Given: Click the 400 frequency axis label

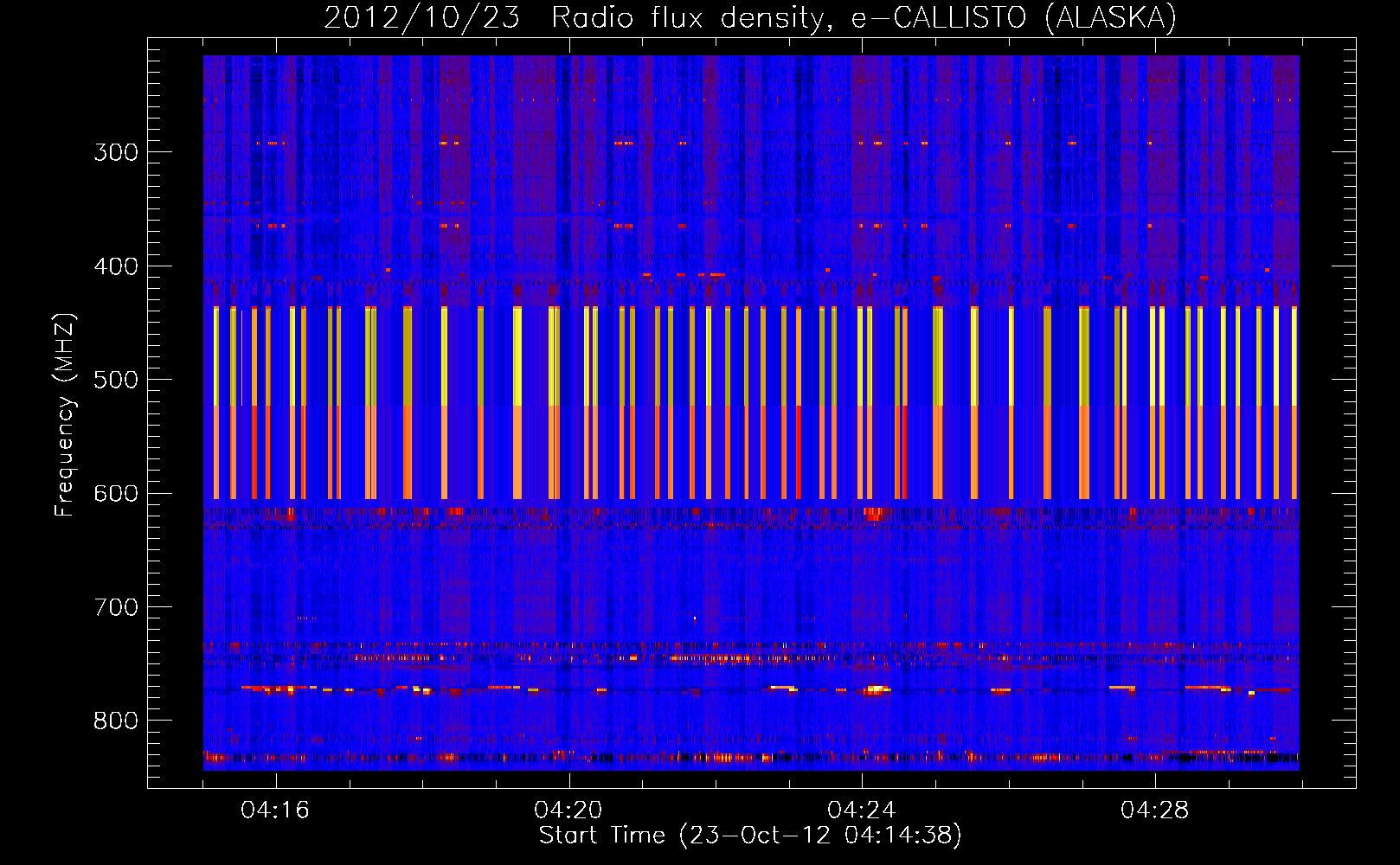Looking at the screenshot, I should (x=116, y=266).
